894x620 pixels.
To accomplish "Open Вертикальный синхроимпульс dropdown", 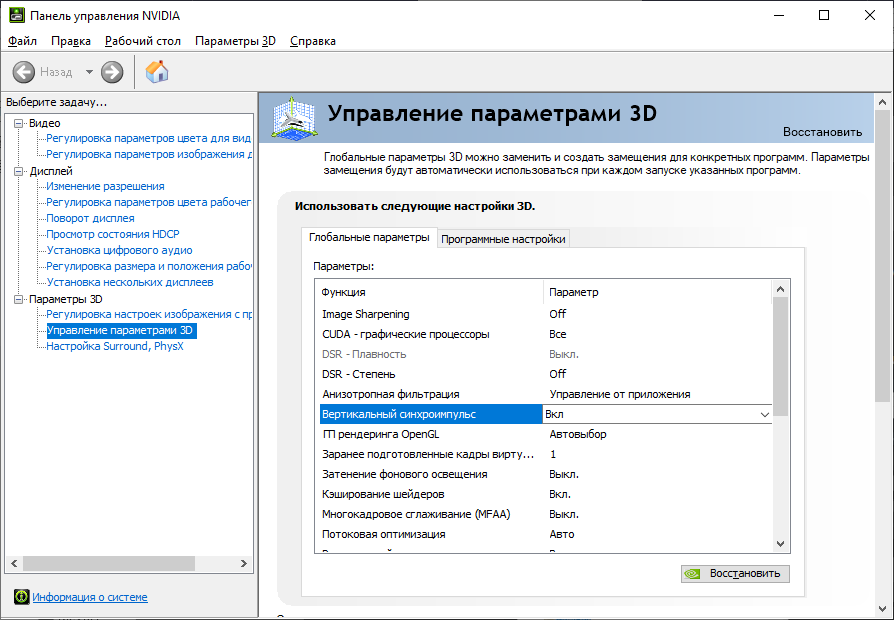I will [x=765, y=414].
